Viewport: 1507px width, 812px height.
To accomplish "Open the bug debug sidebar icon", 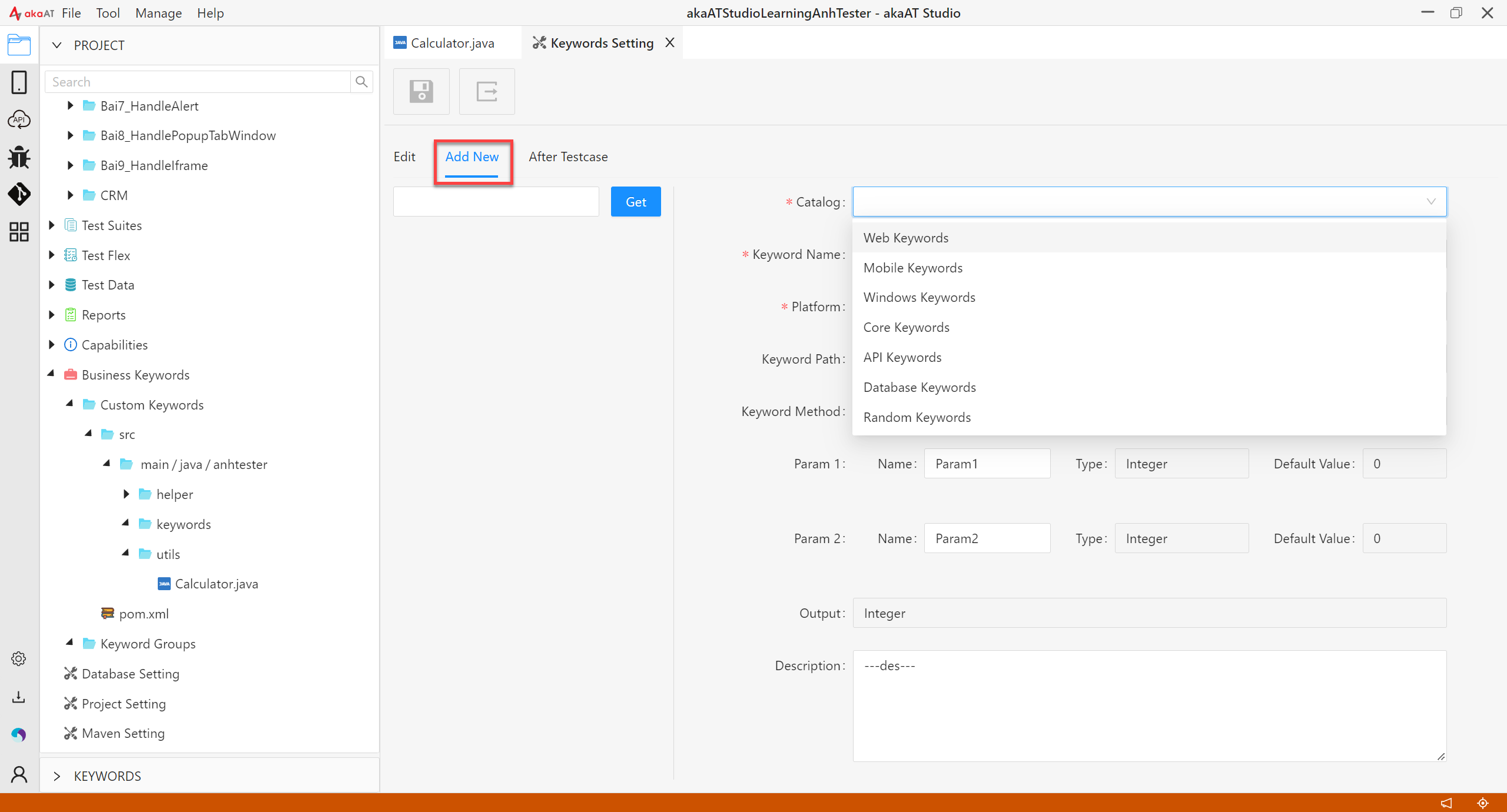I will (x=19, y=157).
